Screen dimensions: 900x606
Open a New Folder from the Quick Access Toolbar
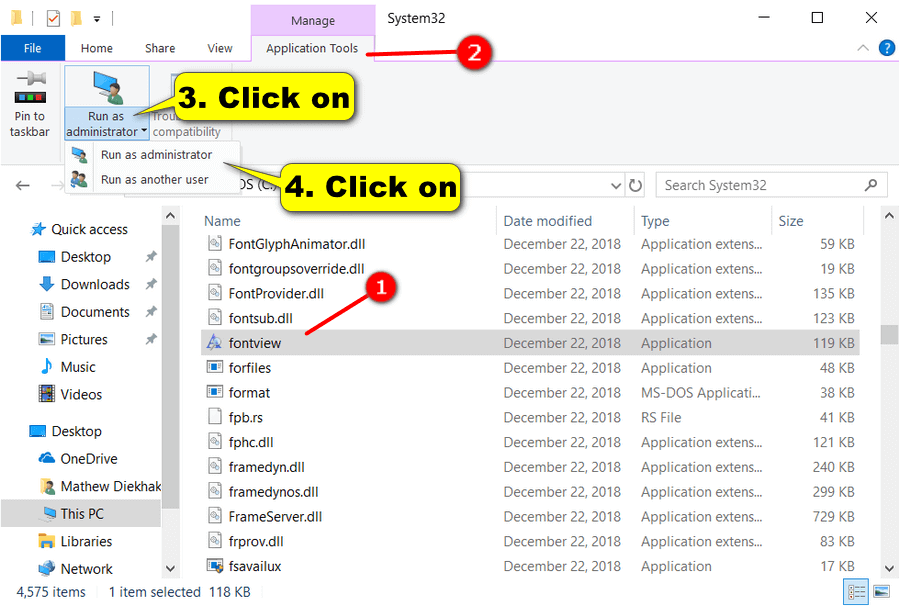pyautogui.click(x=75, y=18)
